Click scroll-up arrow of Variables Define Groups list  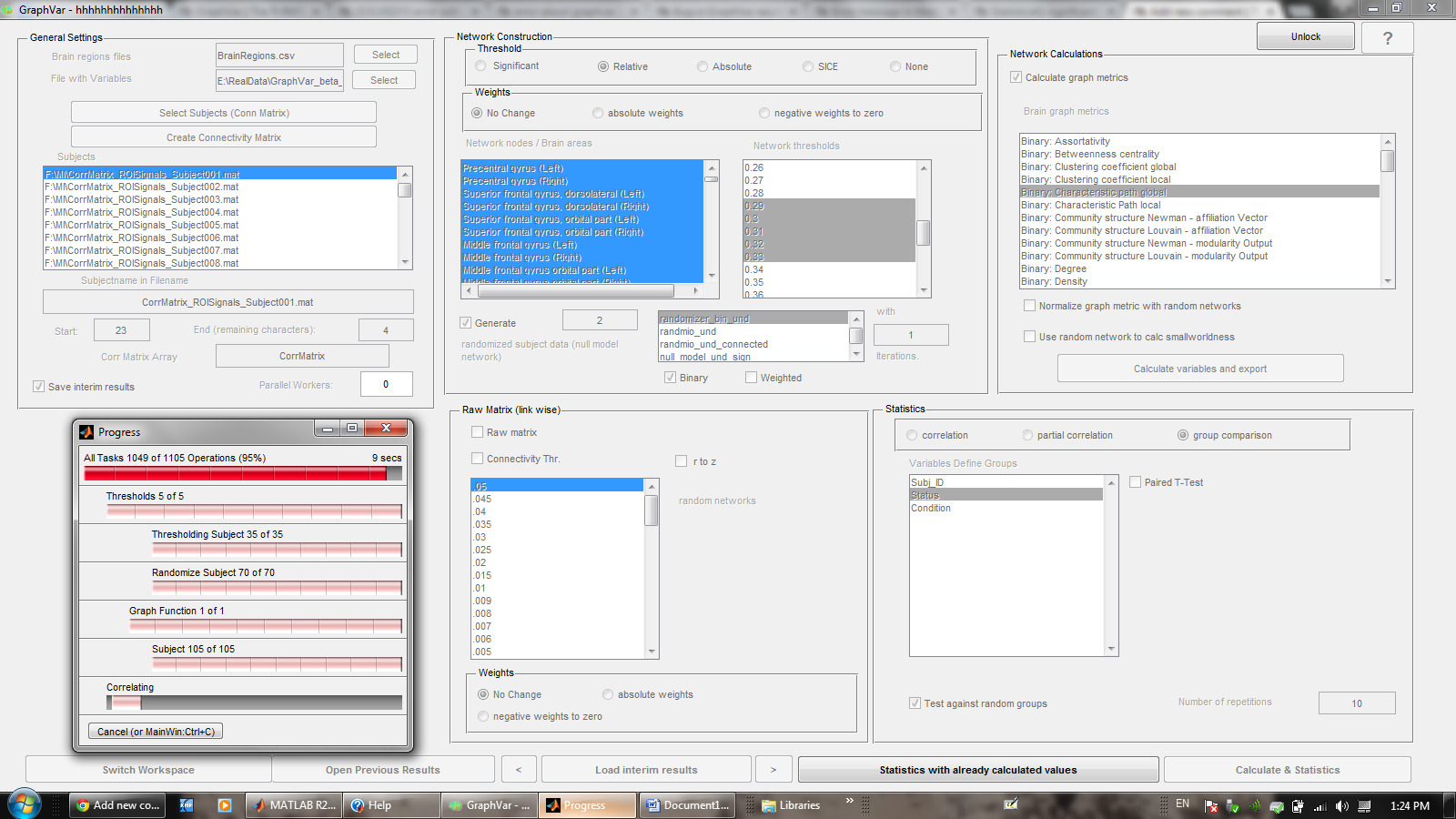(x=1111, y=482)
